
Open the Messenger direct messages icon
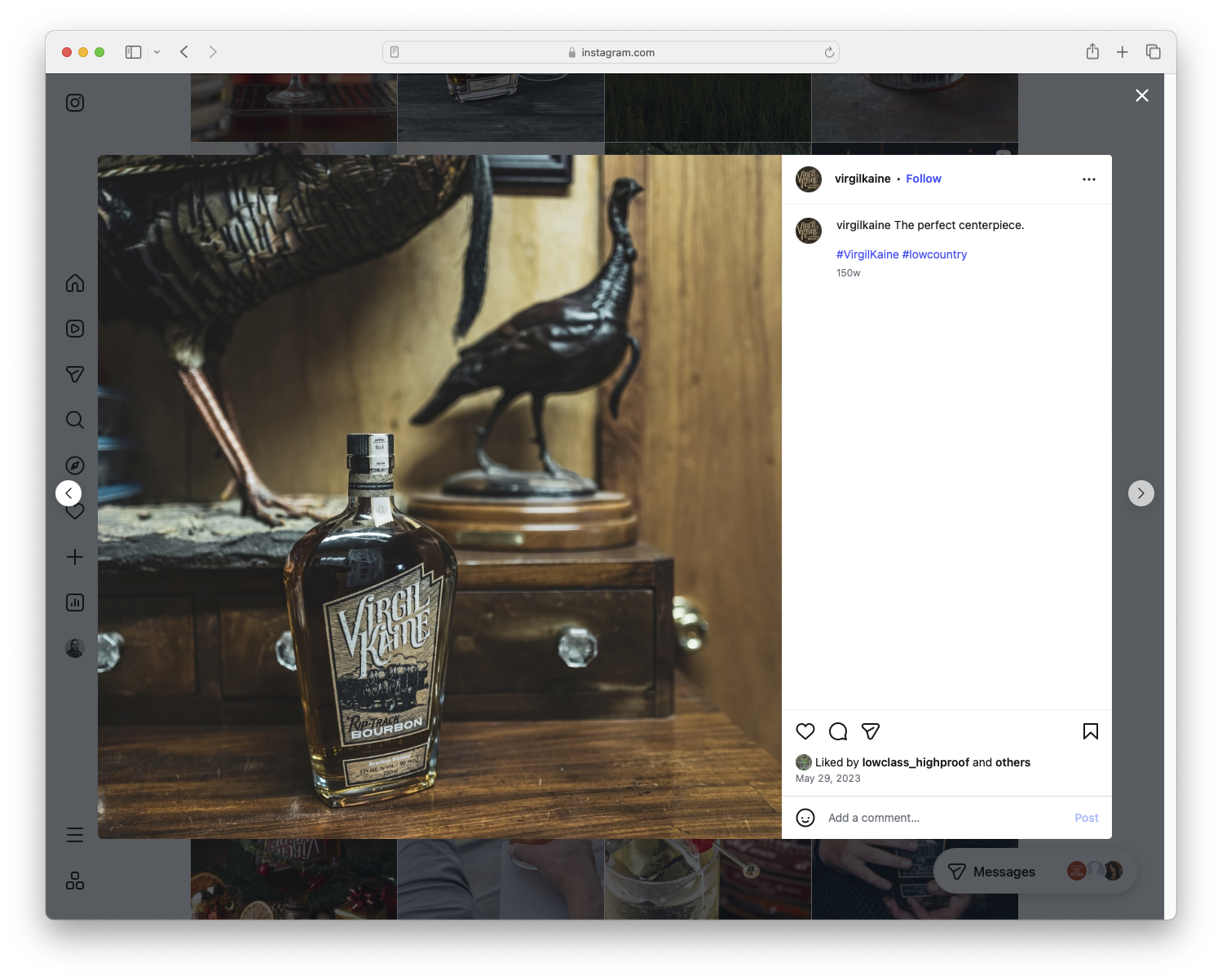pyautogui.click(x=74, y=374)
